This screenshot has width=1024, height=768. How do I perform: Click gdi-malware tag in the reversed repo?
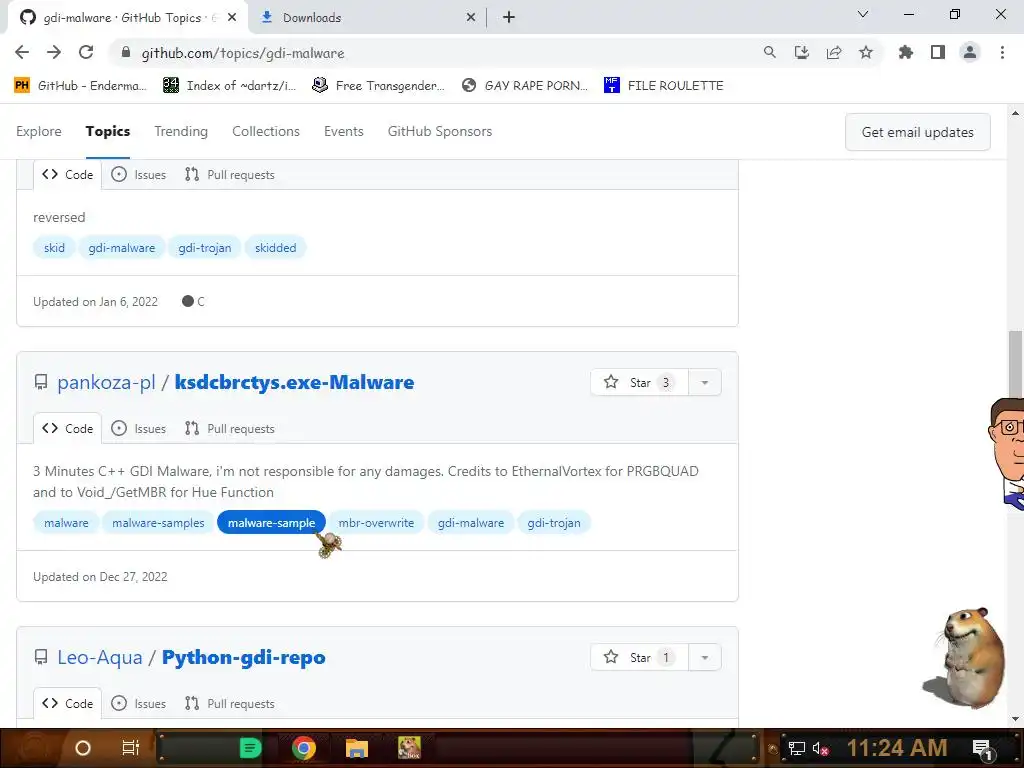[x=121, y=248]
